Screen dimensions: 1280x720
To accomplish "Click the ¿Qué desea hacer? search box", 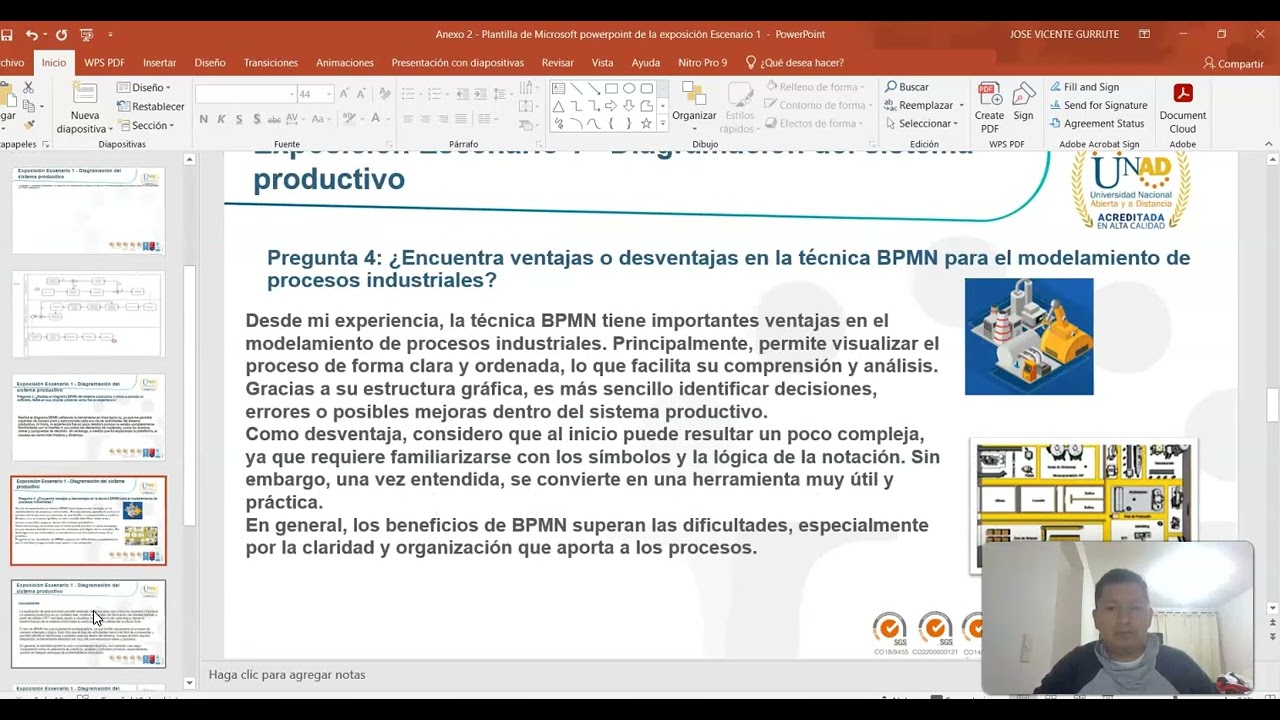I will (x=795, y=63).
